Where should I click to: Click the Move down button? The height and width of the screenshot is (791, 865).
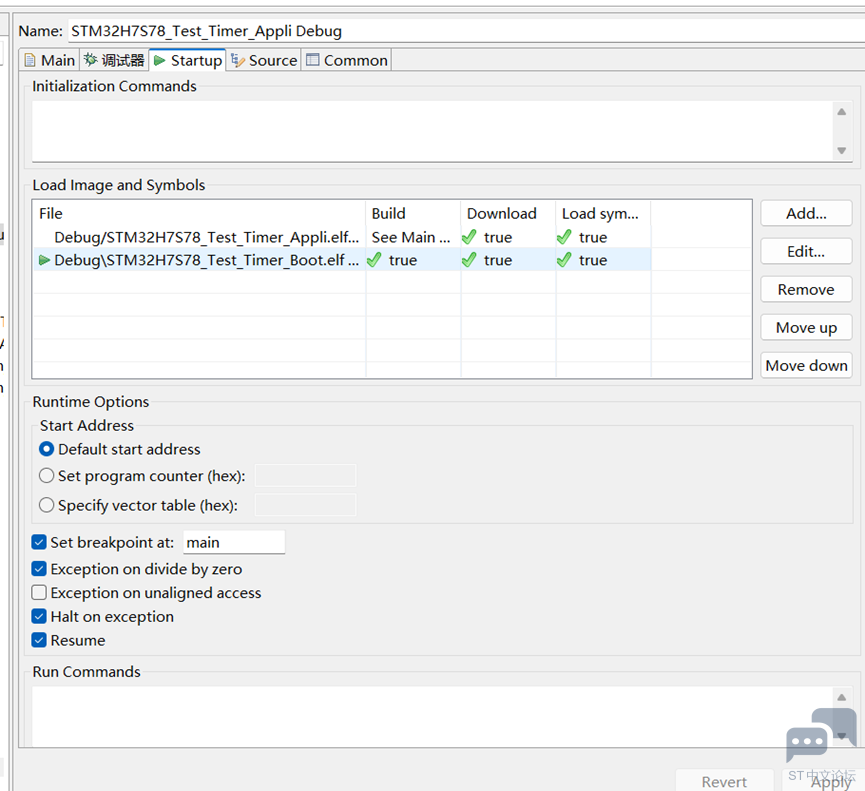(x=806, y=366)
